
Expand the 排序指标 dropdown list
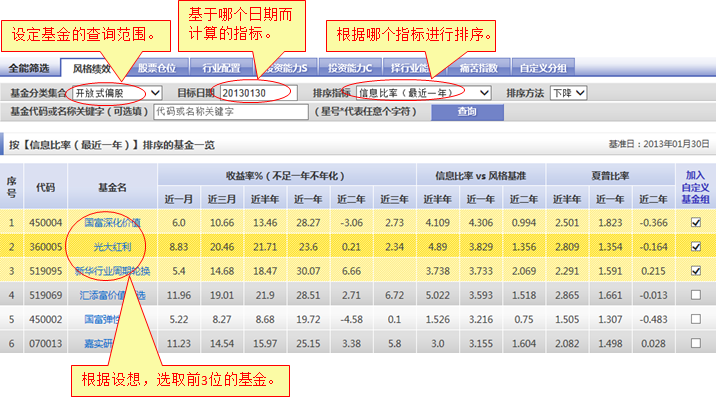pos(423,93)
